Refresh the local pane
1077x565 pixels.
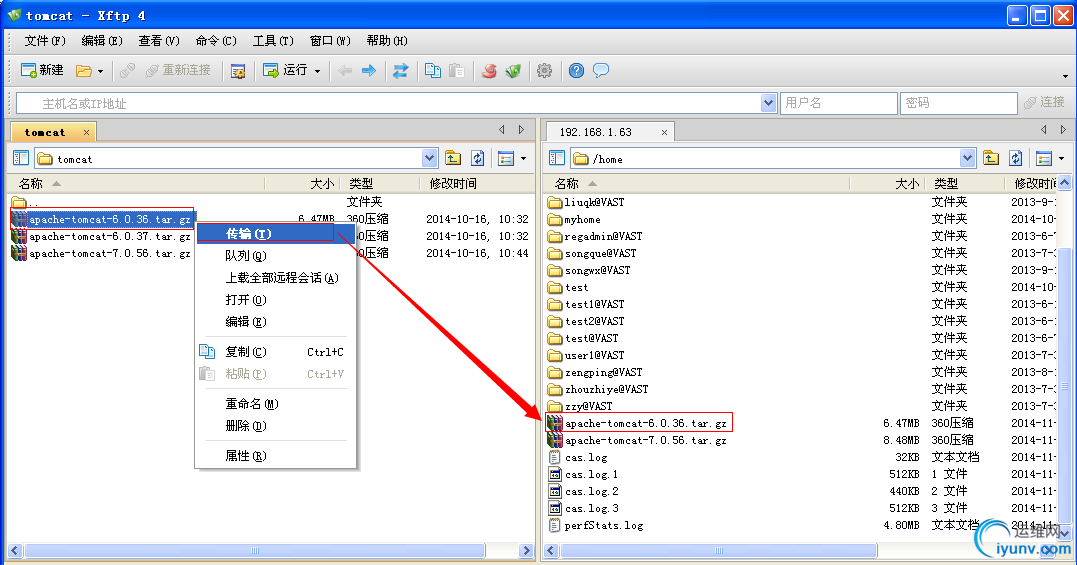(477, 159)
